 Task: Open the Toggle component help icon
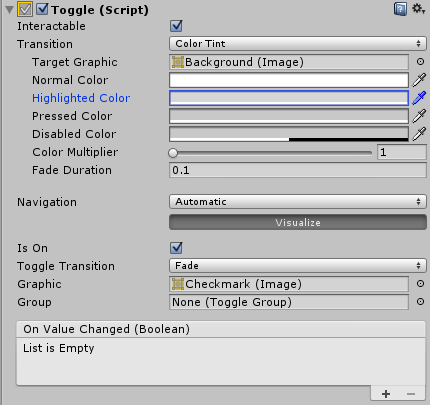(x=400, y=9)
